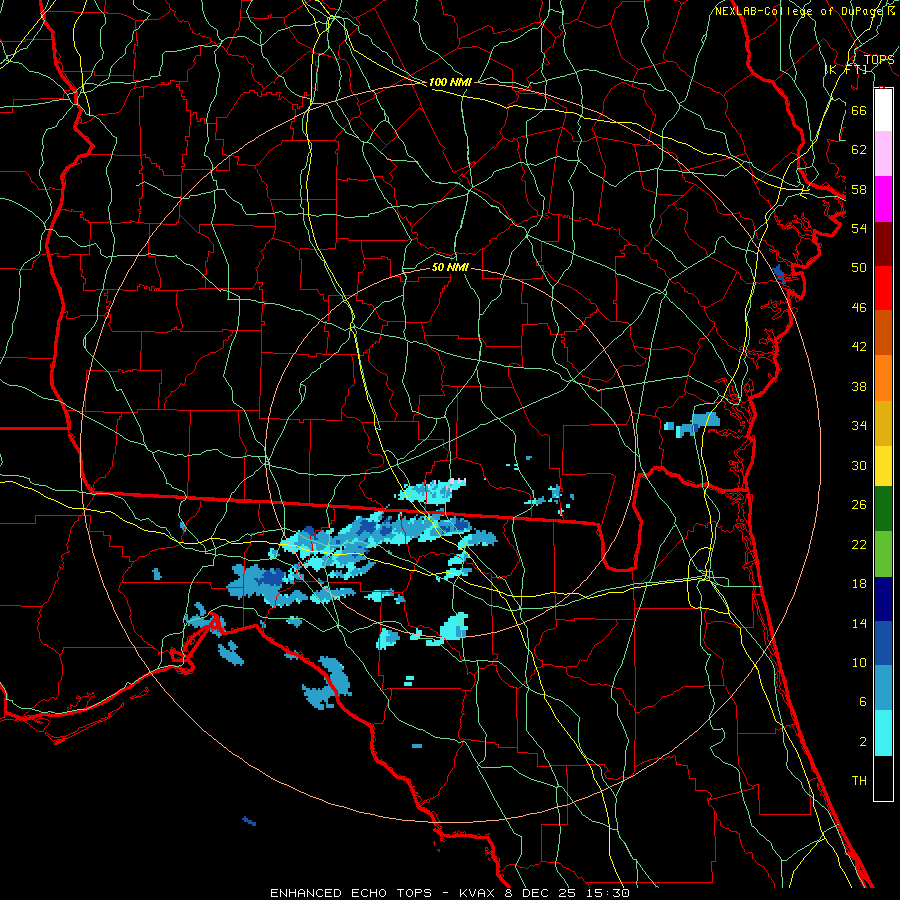The height and width of the screenshot is (900, 900).
Task: Click the legend value 26
Action: (x=859, y=505)
